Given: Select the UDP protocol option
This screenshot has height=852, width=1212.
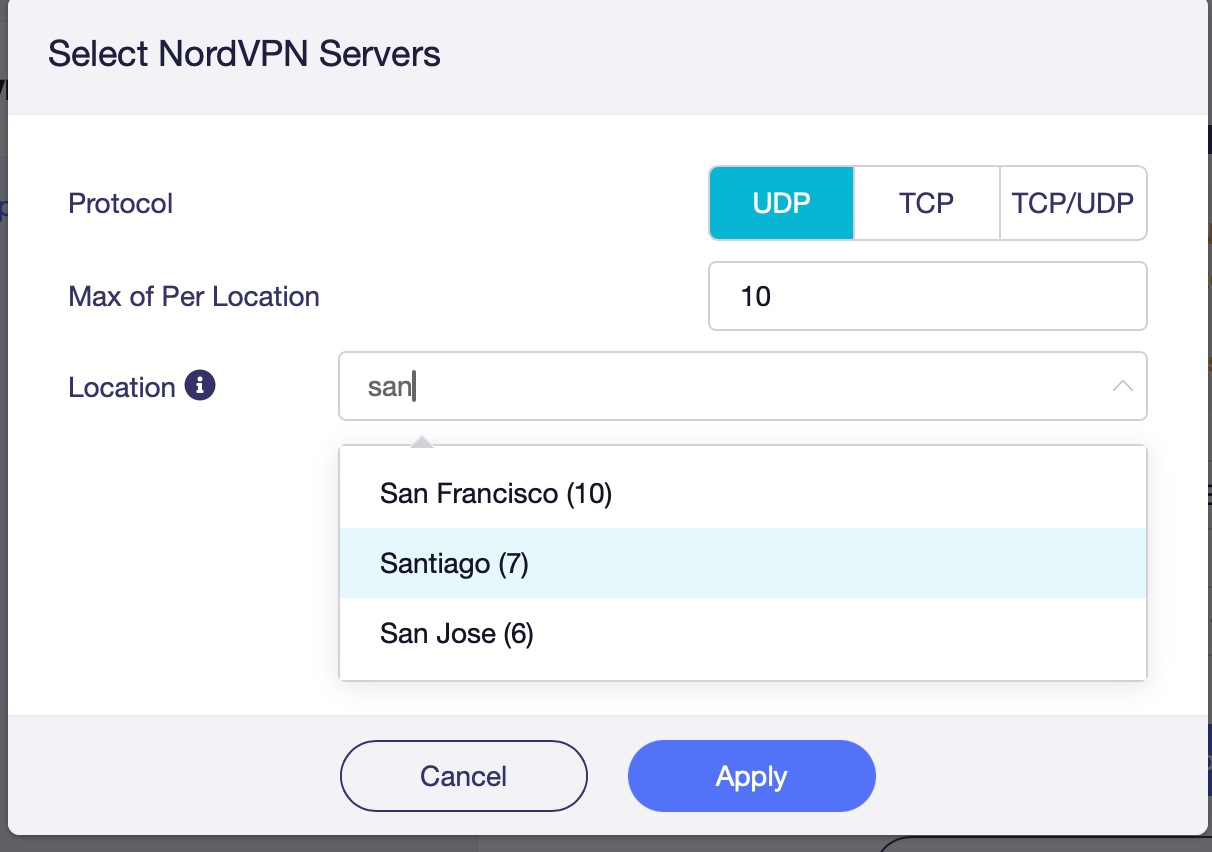Looking at the screenshot, I should coord(781,203).
